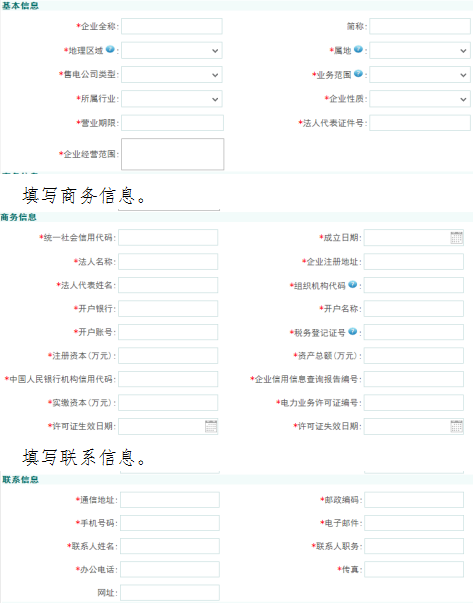Click the 网址 input field

(170, 592)
